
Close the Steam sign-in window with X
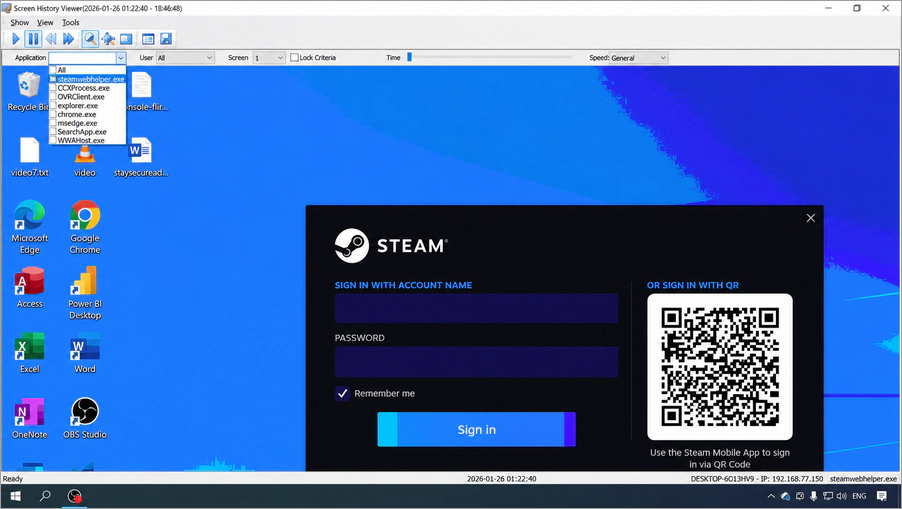811,218
